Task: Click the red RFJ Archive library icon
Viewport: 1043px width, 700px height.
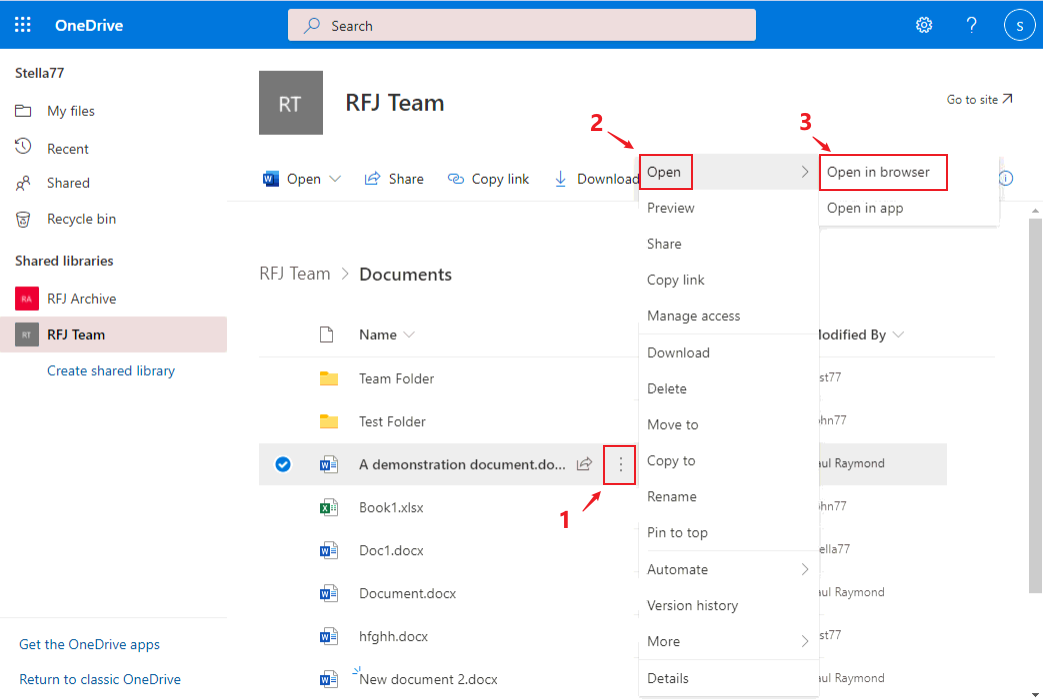Action: coord(27,299)
